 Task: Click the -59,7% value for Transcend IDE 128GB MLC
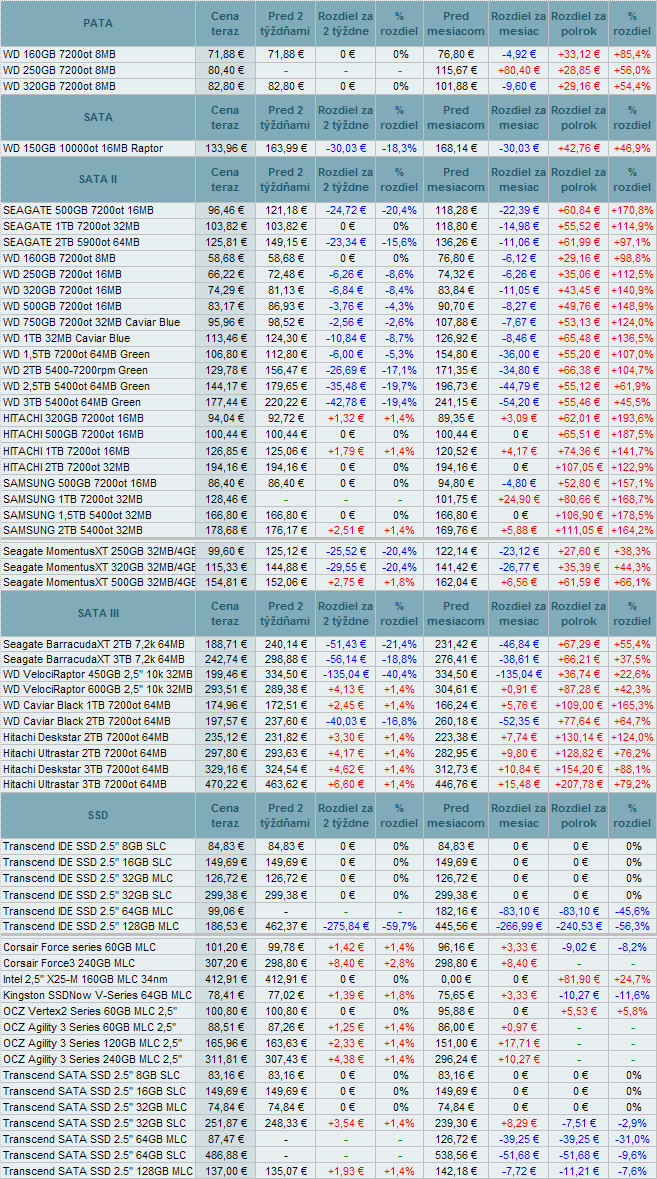point(400,925)
